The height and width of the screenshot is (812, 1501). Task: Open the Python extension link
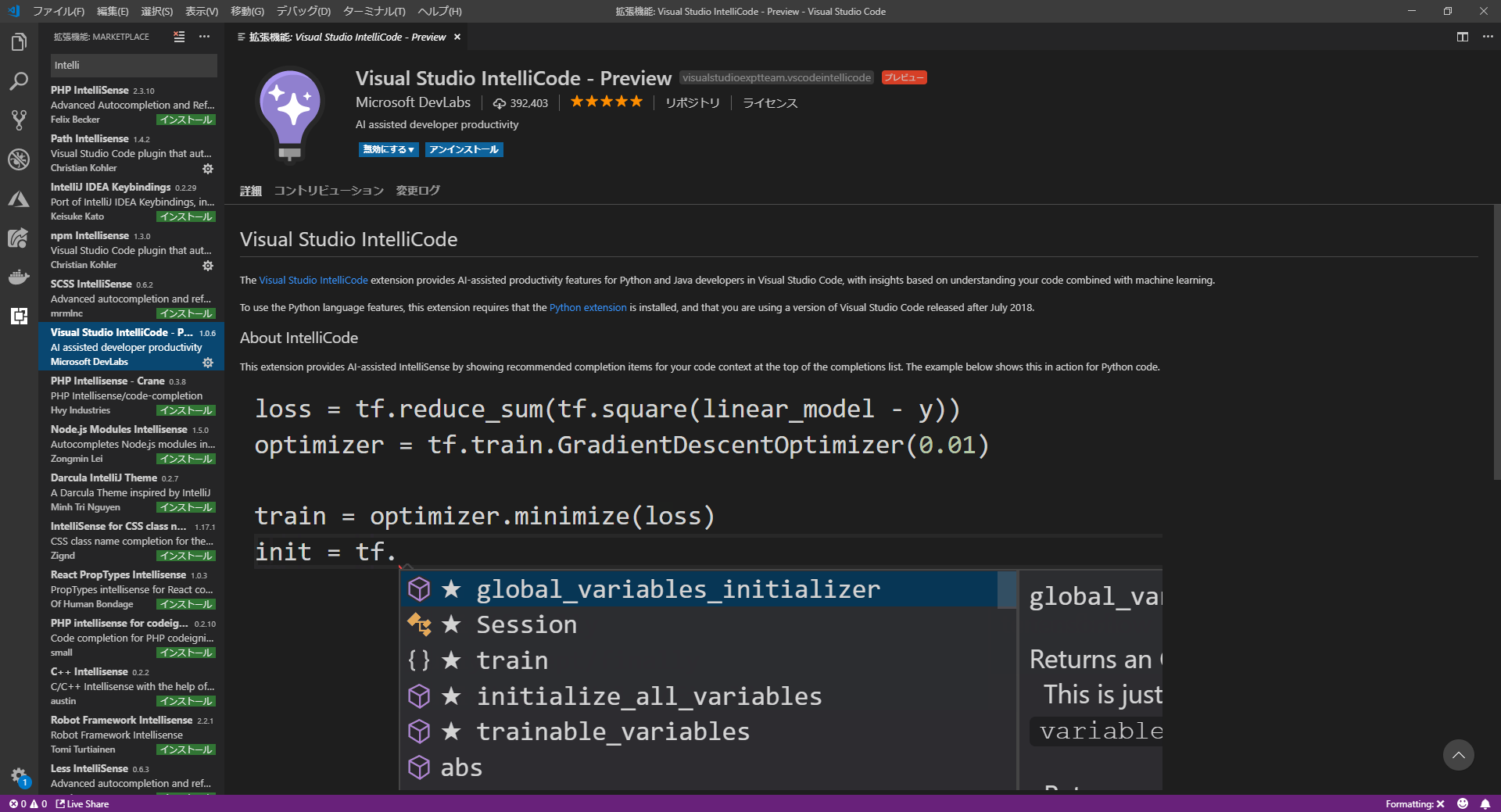coord(587,307)
